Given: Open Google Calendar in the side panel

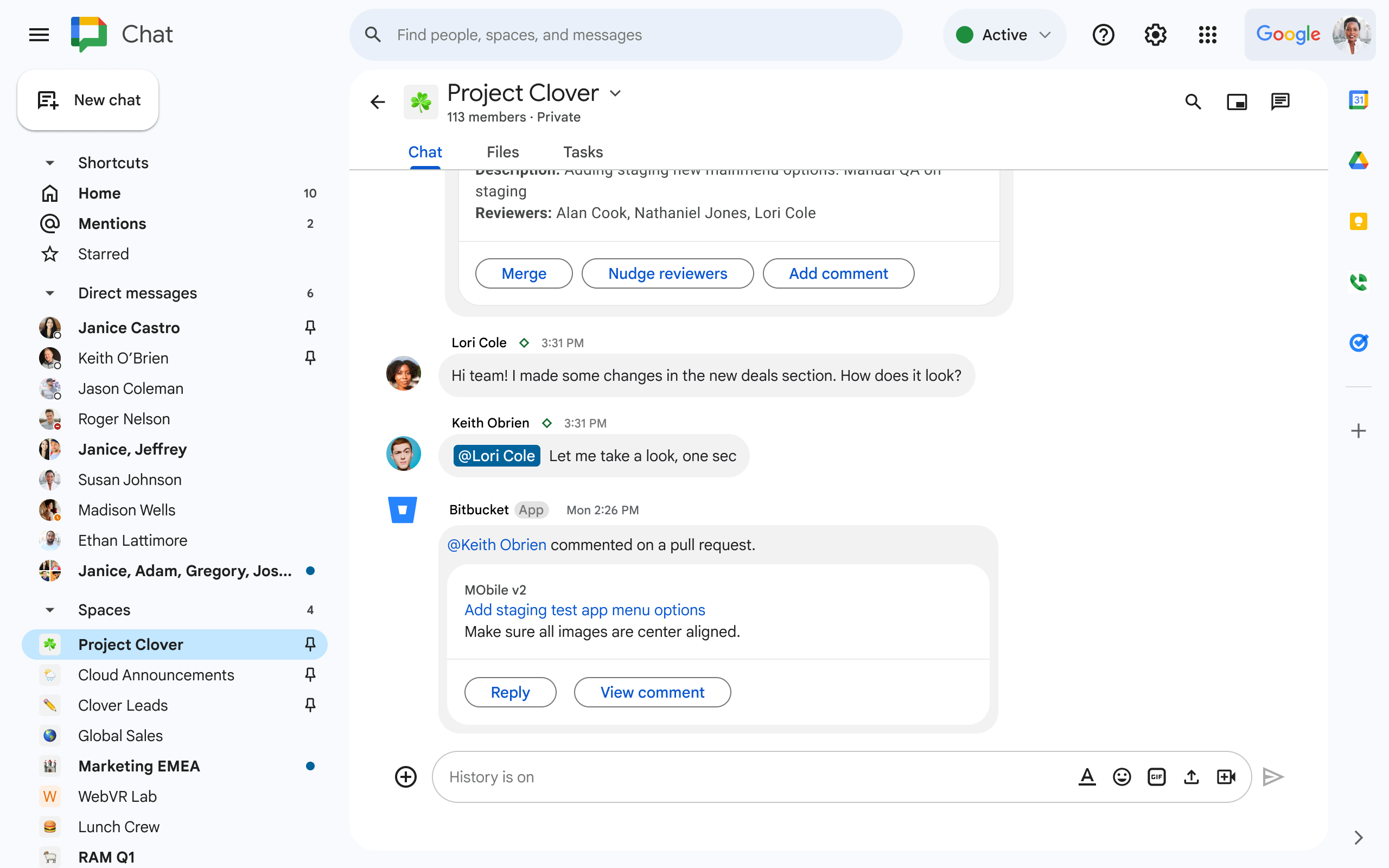Looking at the screenshot, I should pyautogui.click(x=1359, y=99).
